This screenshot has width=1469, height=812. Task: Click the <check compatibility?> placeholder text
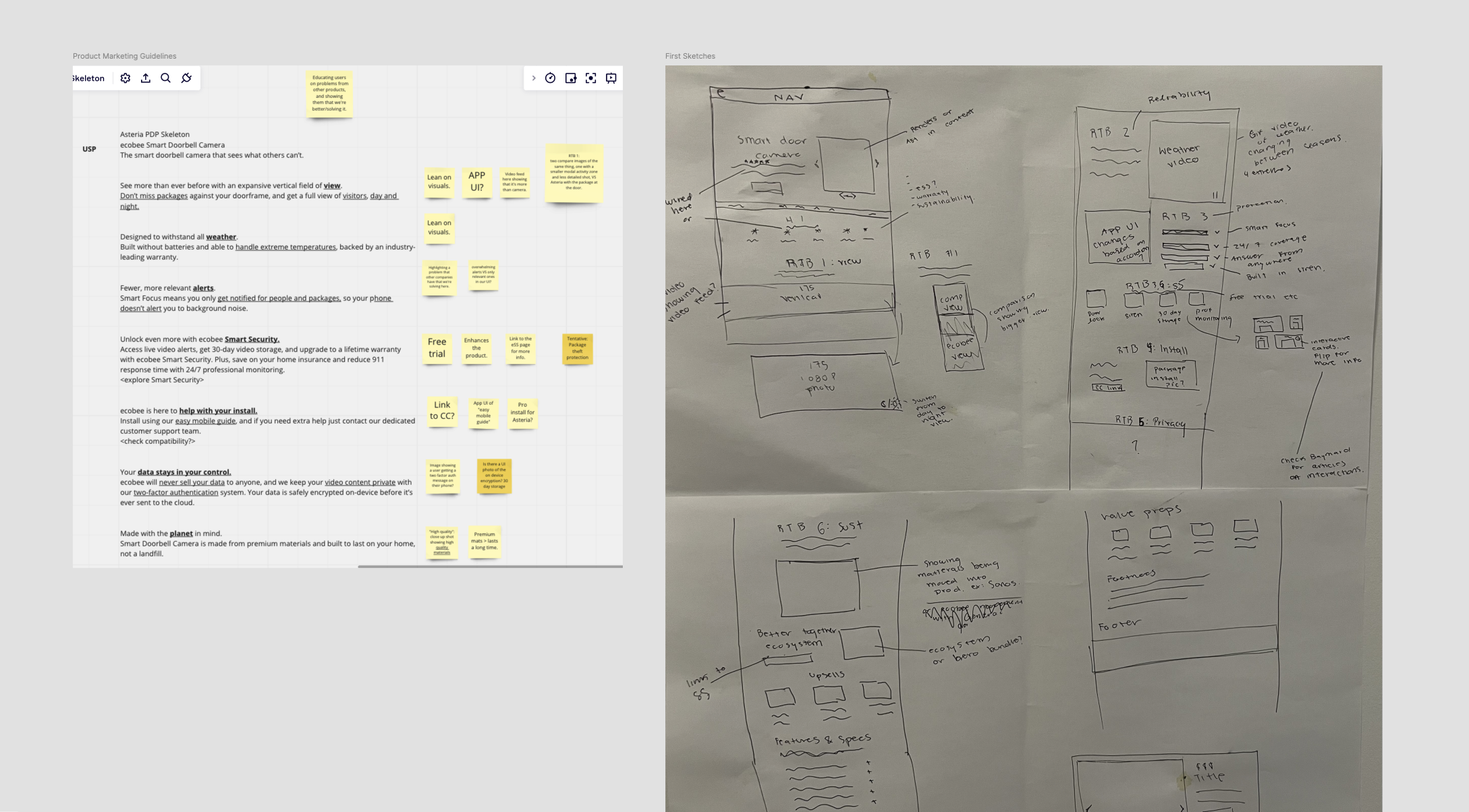point(158,441)
